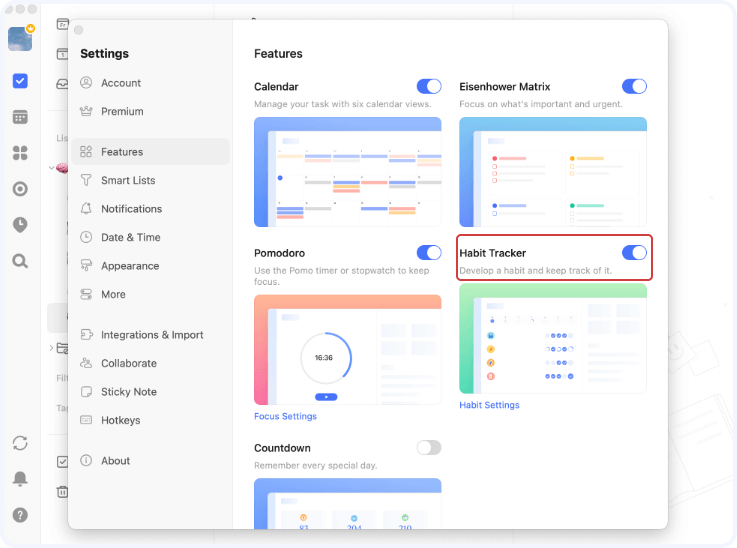737x548 pixels.
Task: Select Smart Lists settings section
Action: 150,180
